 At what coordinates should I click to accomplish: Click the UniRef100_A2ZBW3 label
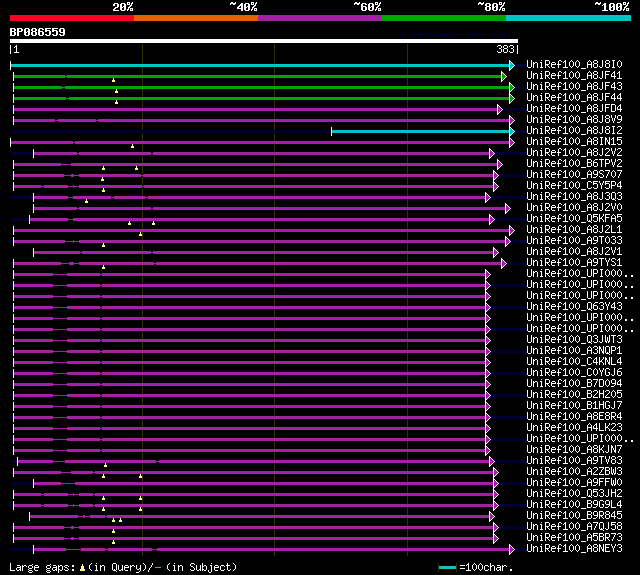coord(574,472)
